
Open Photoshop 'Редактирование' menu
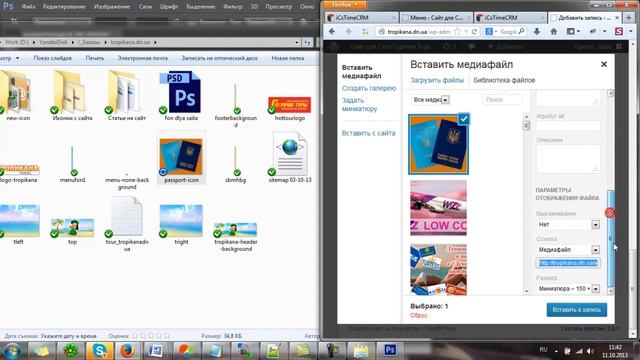pyautogui.click(x=64, y=7)
